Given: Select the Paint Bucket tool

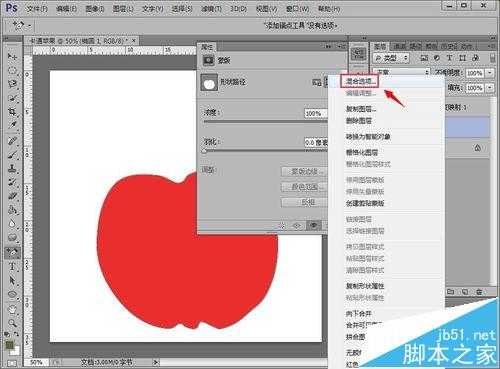Looking at the screenshot, I should coord(12,210).
